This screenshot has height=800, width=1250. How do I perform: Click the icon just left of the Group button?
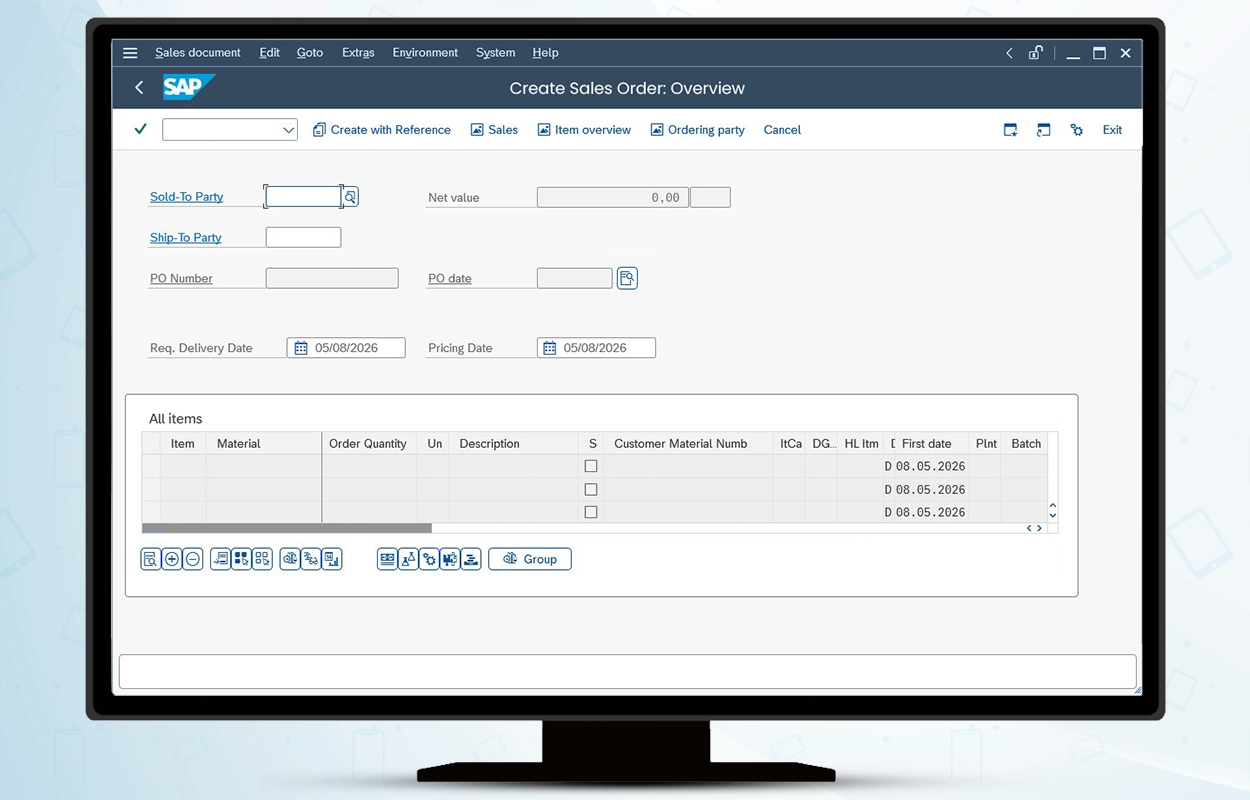point(471,559)
